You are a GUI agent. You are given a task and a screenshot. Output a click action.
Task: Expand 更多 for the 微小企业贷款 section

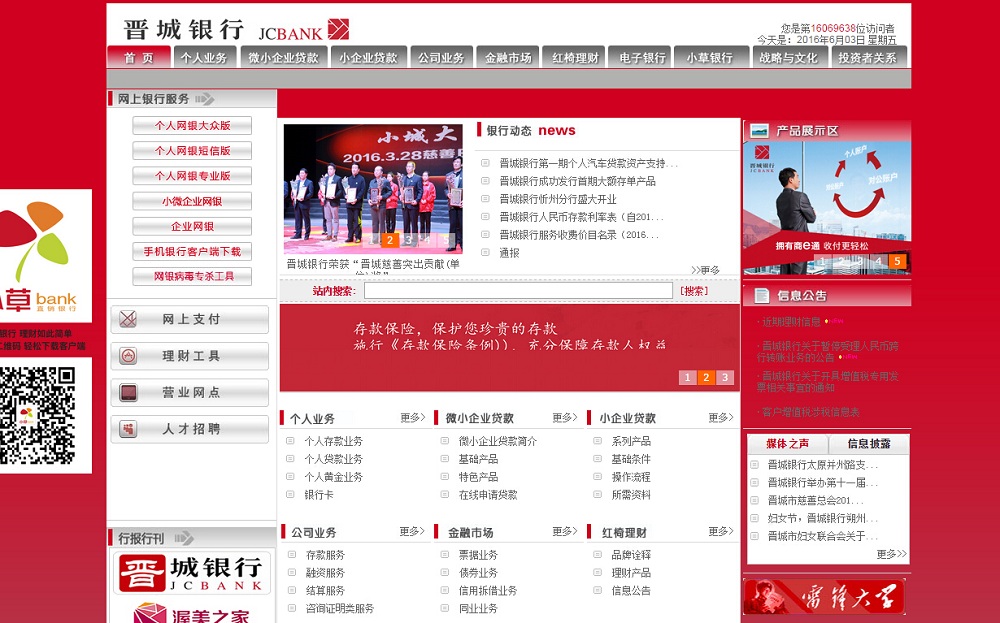tap(565, 418)
